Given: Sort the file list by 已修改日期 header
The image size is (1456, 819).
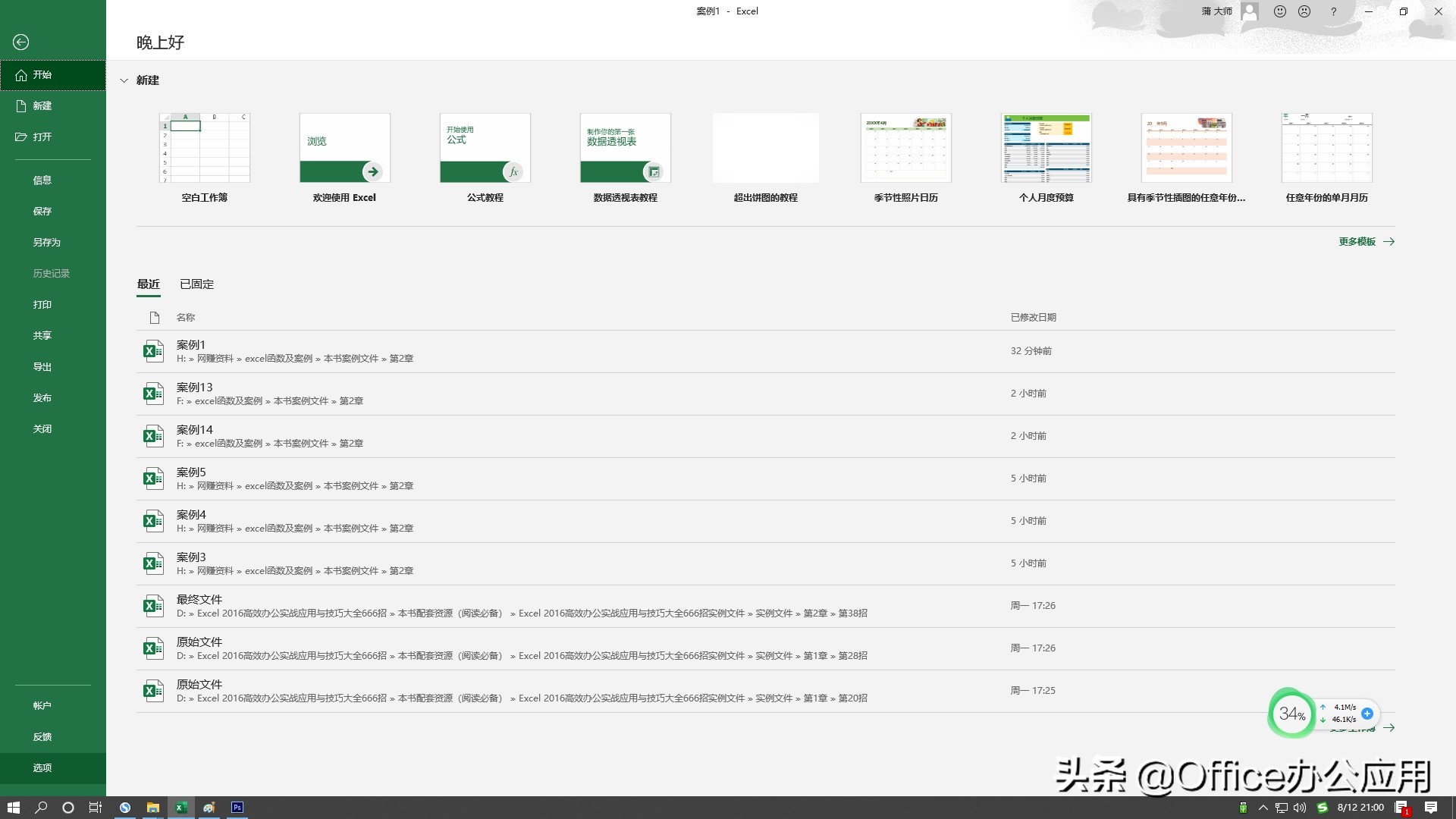Looking at the screenshot, I should pyautogui.click(x=1034, y=318).
